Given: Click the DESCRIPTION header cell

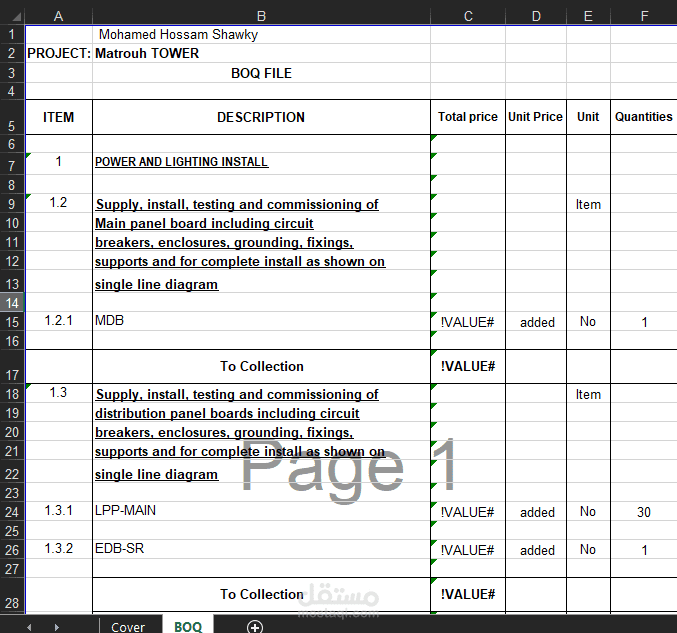Looking at the screenshot, I should click(261, 117).
